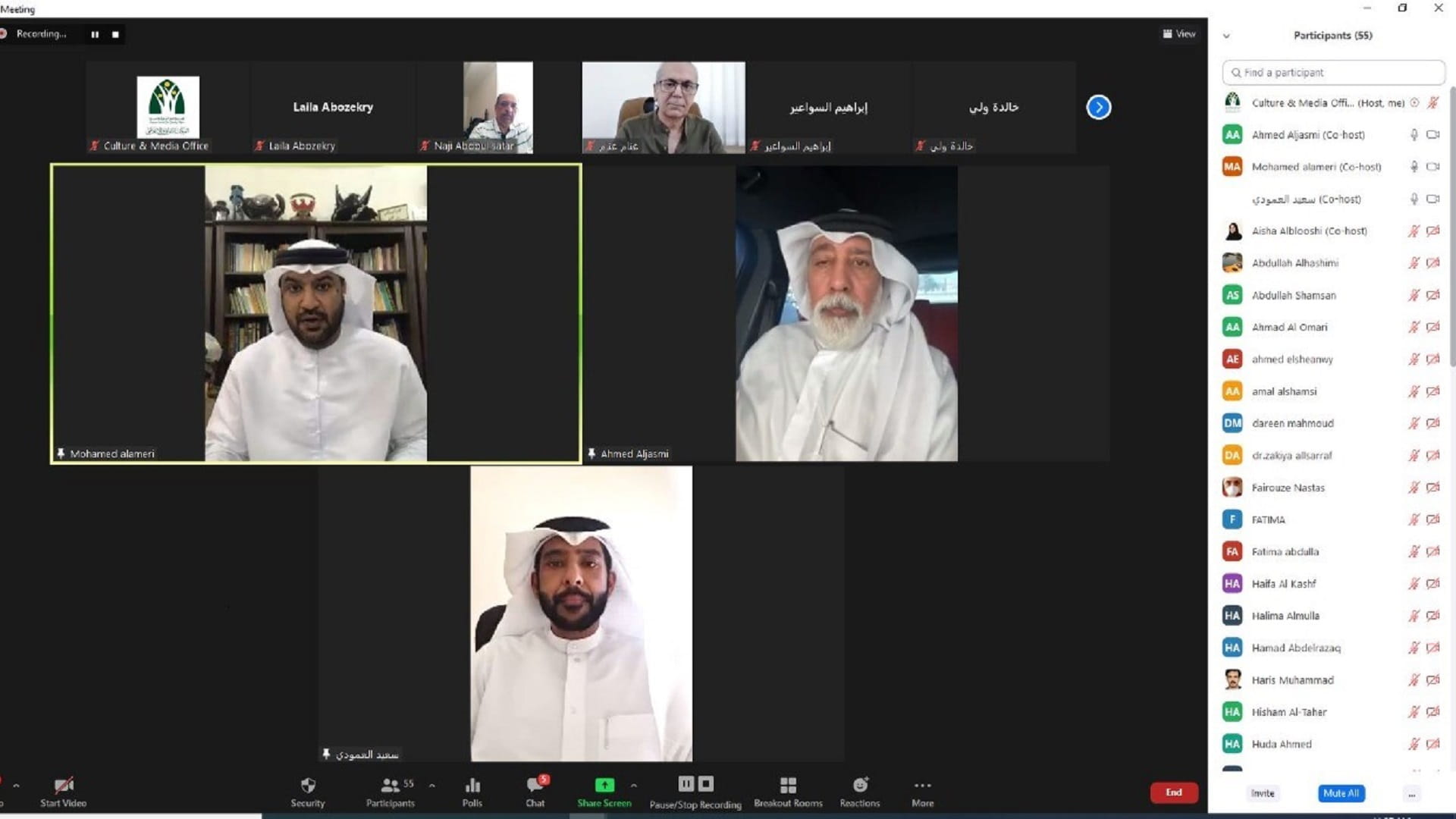Viewport: 1456px width, 819px height.
Task: Unmute Fairouze Nastas's microphone
Action: [1414, 488]
